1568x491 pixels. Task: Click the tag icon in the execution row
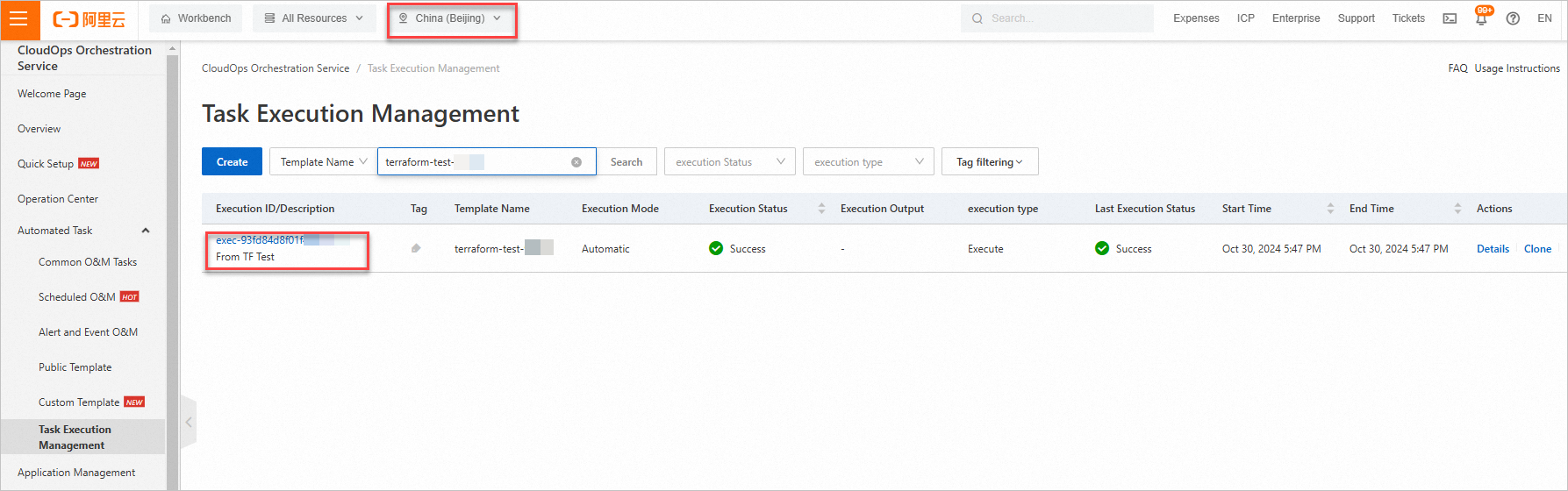click(416, 249)
